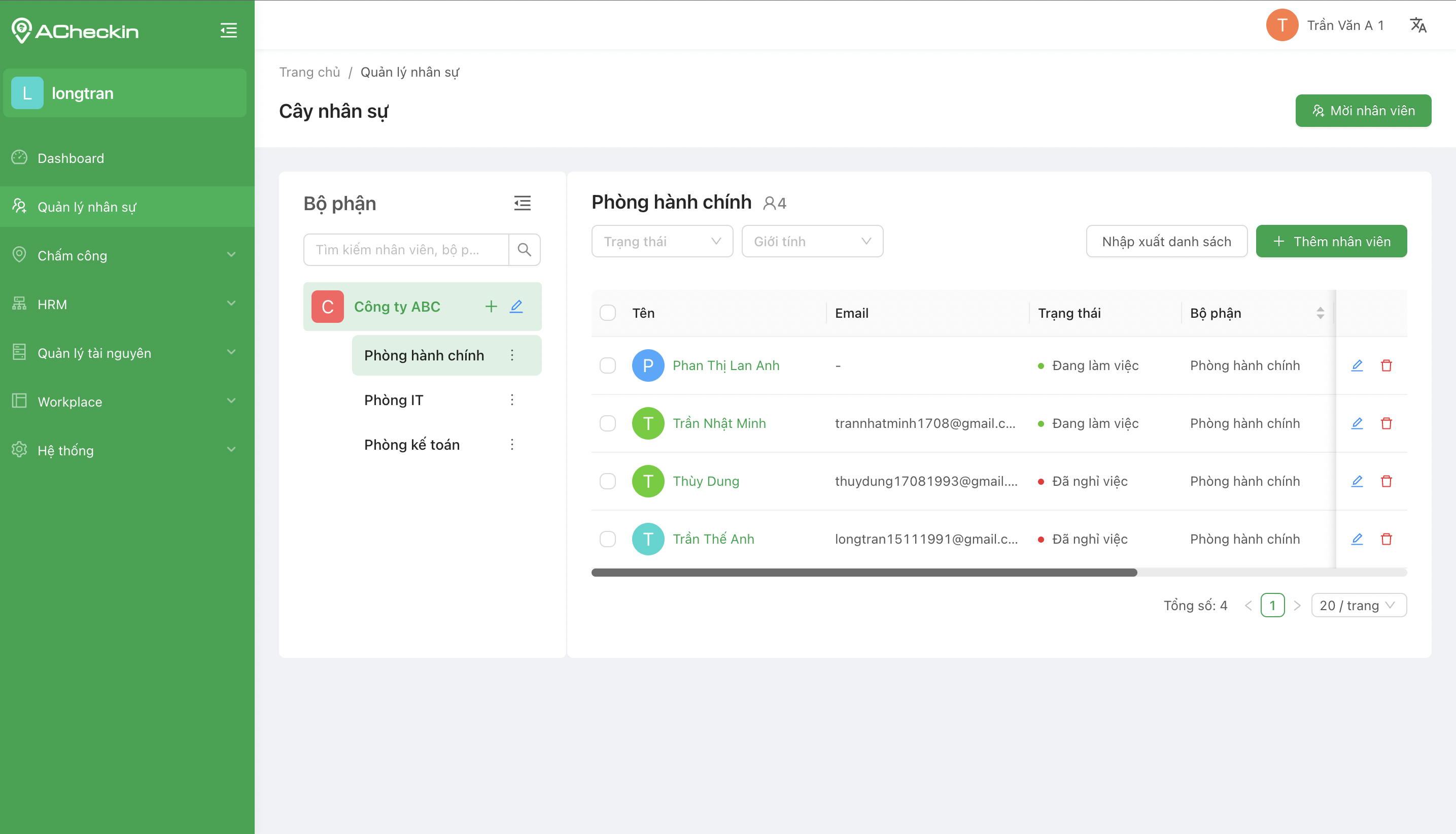The height and width of the screenshot is (834, 1456).
Task: Delete Thùy Dung with the trash icon
Action: coord(1385,481)
